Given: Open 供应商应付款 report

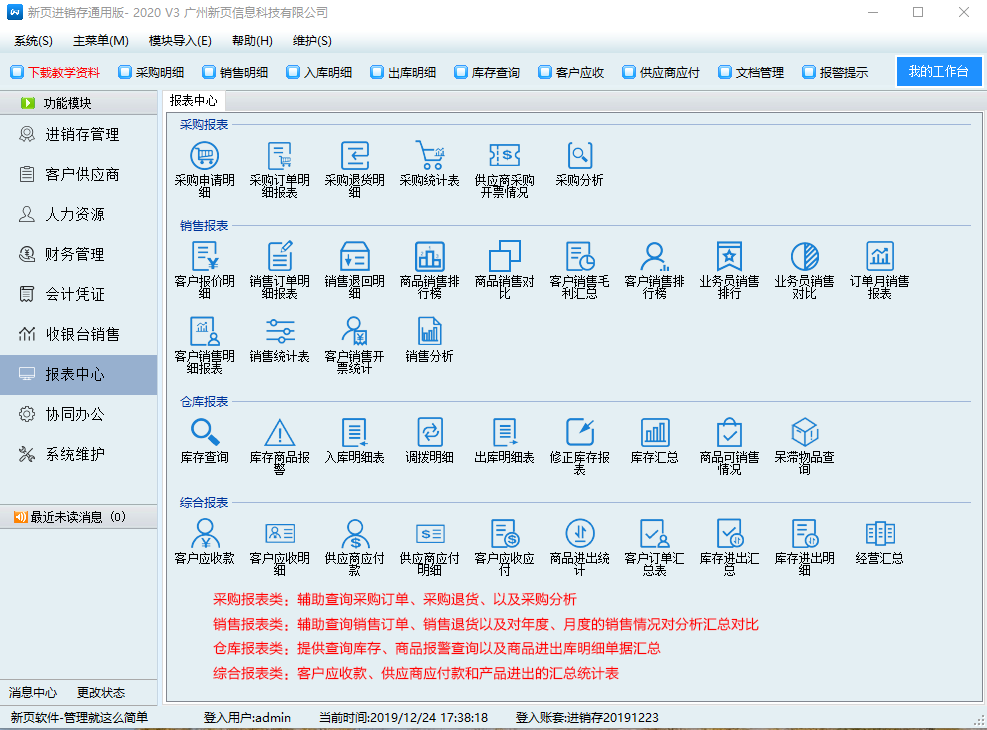Looking at the screenshot, I should pyautogui.click(x=354, y=533).
